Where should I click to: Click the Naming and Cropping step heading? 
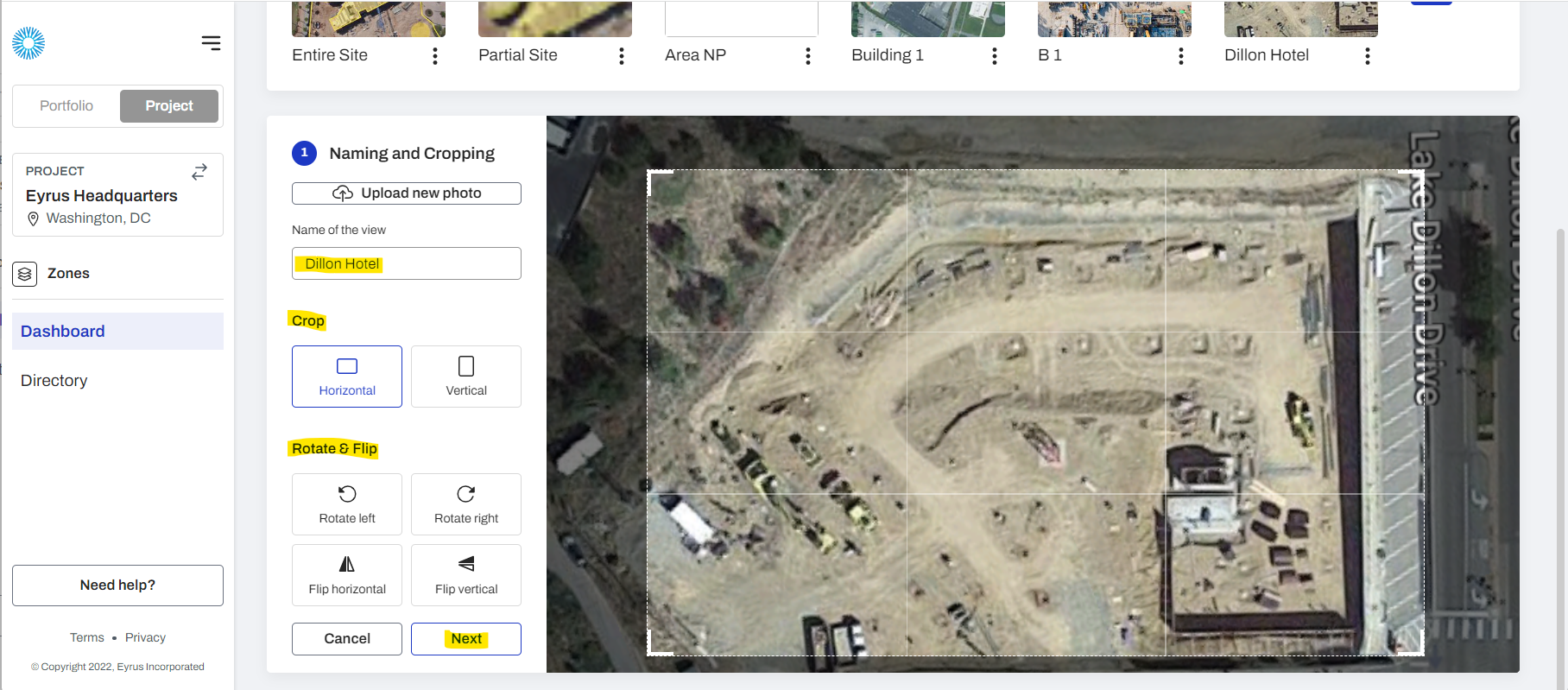point(412,154)
